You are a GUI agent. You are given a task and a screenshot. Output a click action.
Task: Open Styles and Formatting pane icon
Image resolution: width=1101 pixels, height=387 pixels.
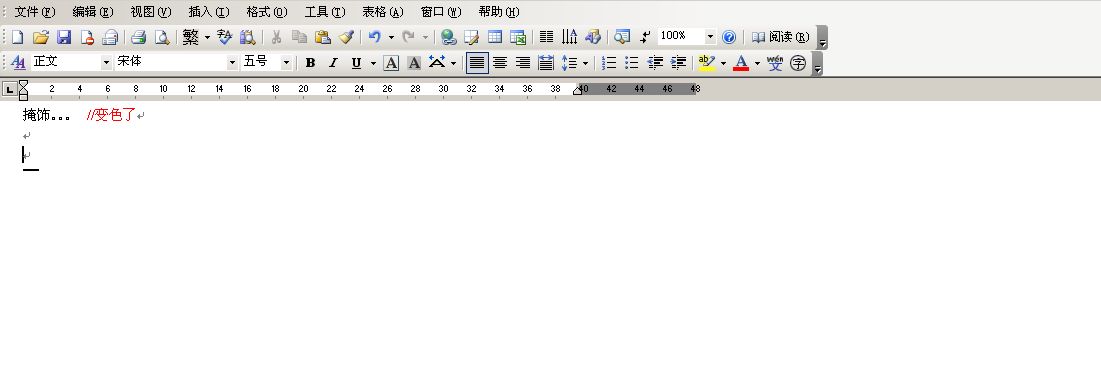tap(19, 63)
